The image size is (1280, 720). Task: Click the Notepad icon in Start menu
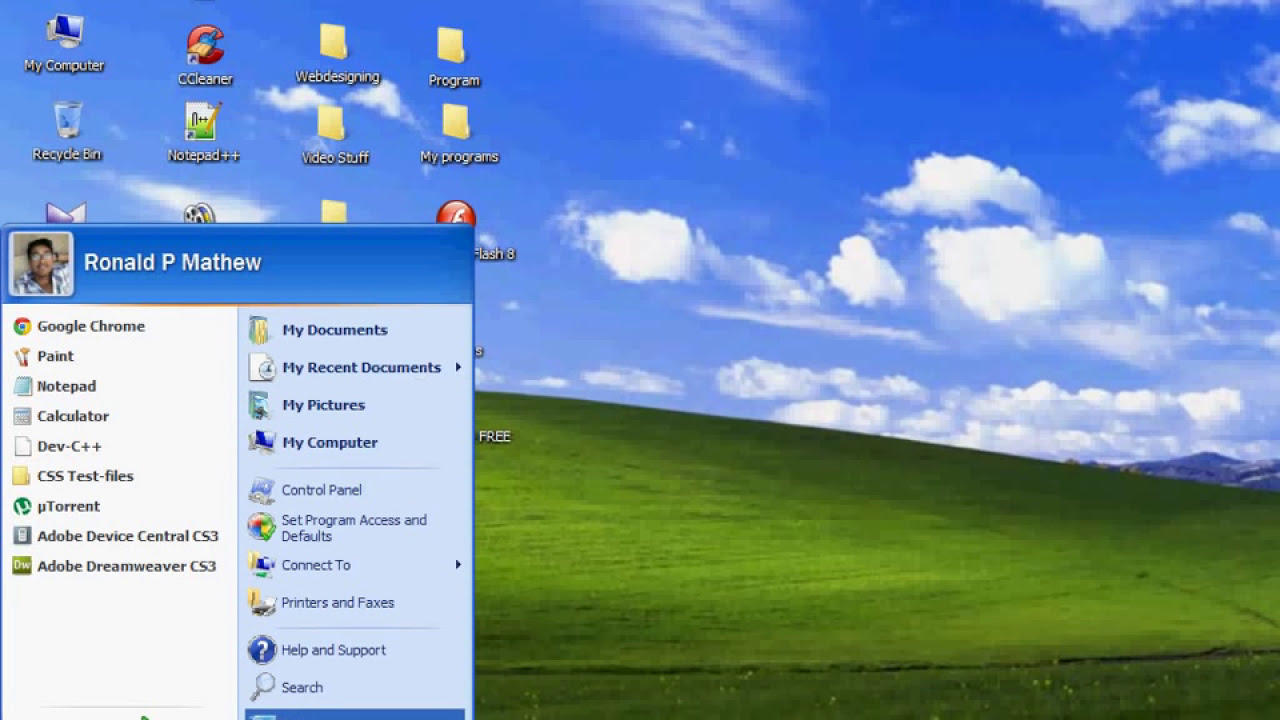pyautogui.click(x=22, y=386)
